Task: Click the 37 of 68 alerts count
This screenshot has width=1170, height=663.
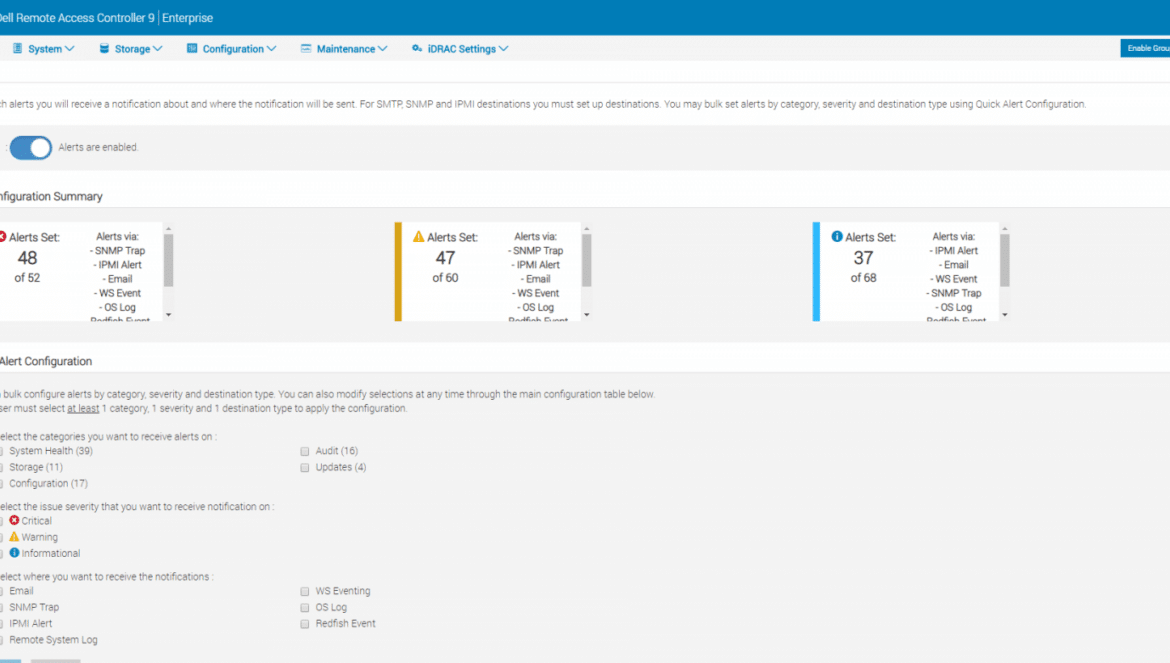Action: point(863,266)
